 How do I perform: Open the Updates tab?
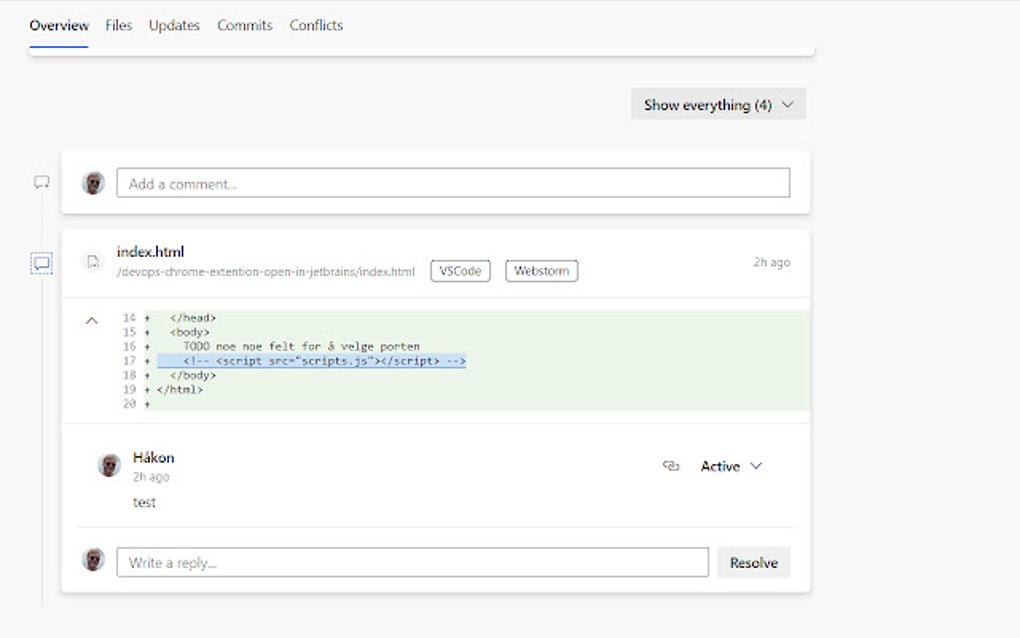coord(174,26)
